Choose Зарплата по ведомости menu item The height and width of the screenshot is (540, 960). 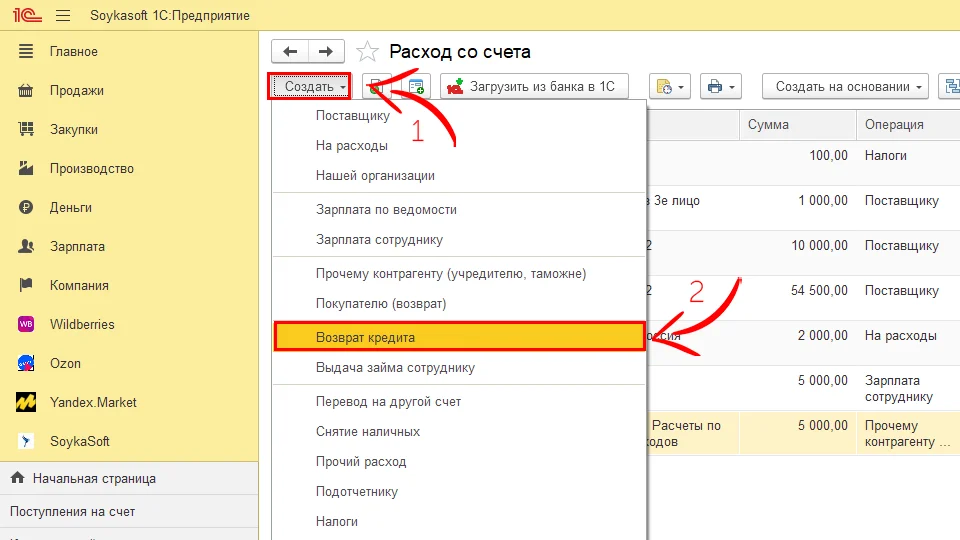(x=386, y=210)
